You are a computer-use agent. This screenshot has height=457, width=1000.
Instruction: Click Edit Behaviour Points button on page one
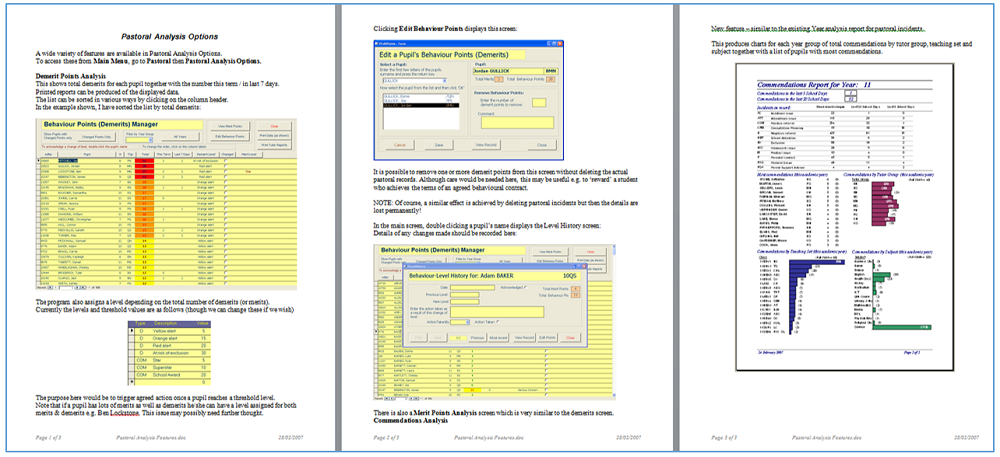[x=230, y=136]
